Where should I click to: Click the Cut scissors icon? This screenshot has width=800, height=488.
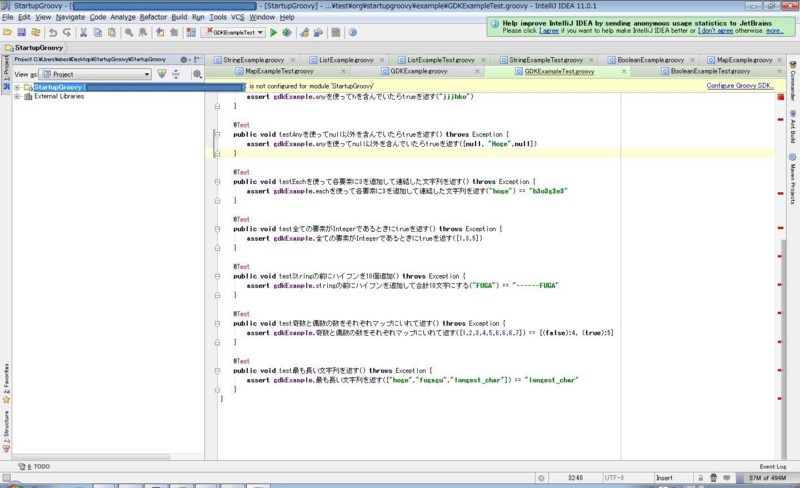click(83, 32)
